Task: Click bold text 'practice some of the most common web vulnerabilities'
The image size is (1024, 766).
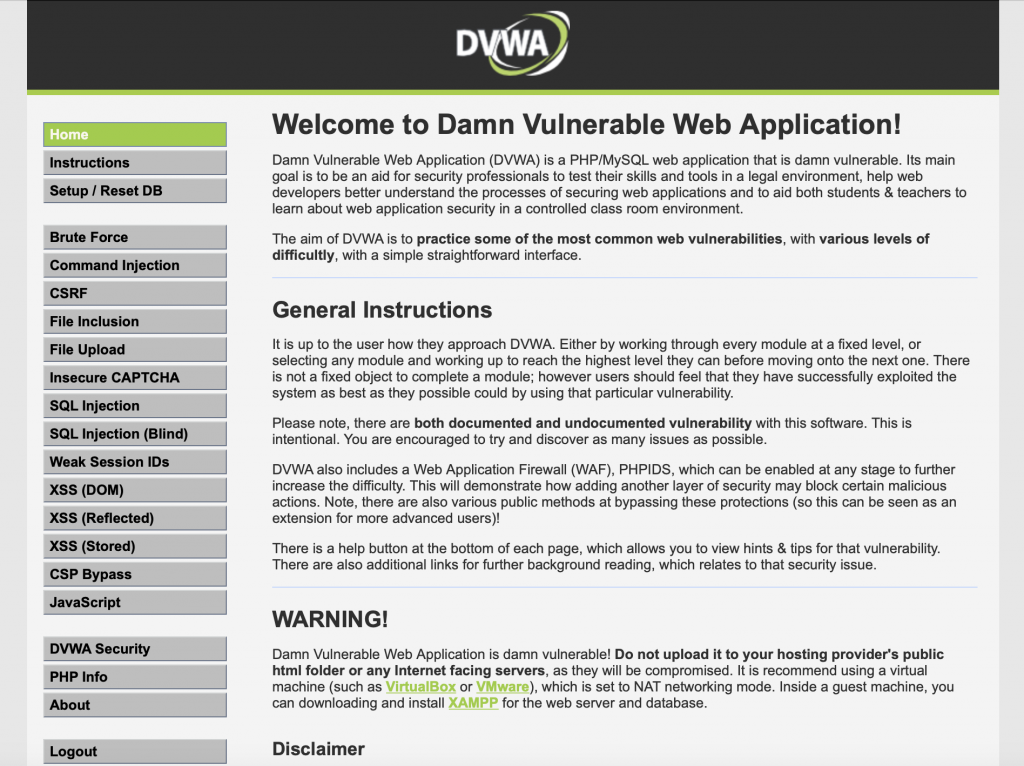Action: pos(600,239)
